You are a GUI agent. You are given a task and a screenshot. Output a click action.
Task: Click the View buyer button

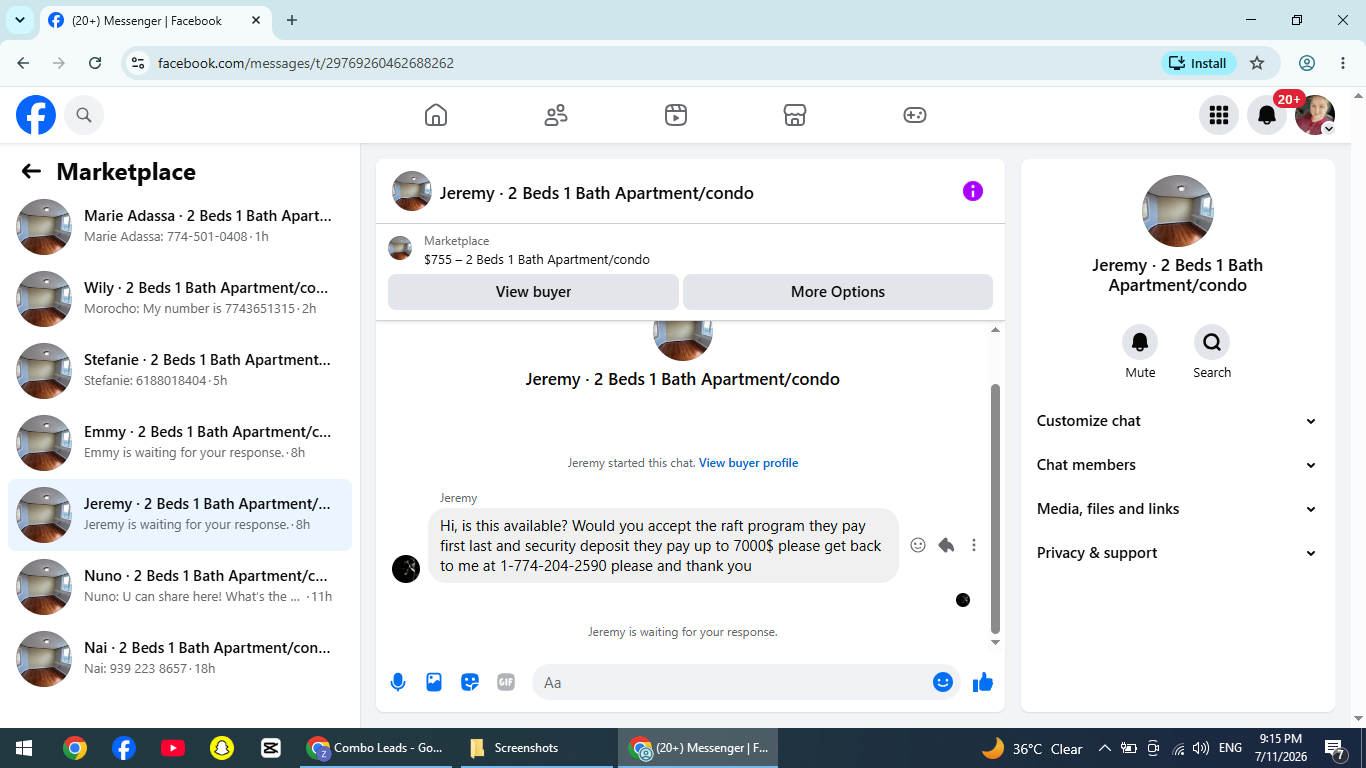click(x=533, y=292)
